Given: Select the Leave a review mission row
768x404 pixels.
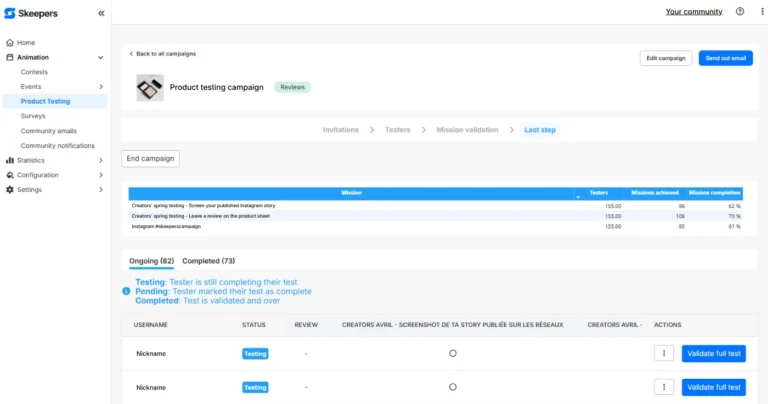Looking at the screenshot, I should pos(435,216).
